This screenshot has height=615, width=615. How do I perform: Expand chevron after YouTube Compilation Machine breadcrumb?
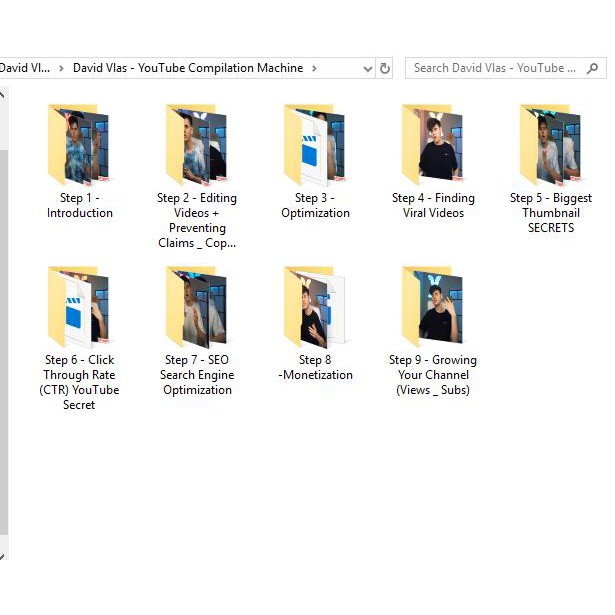[314, 68]
